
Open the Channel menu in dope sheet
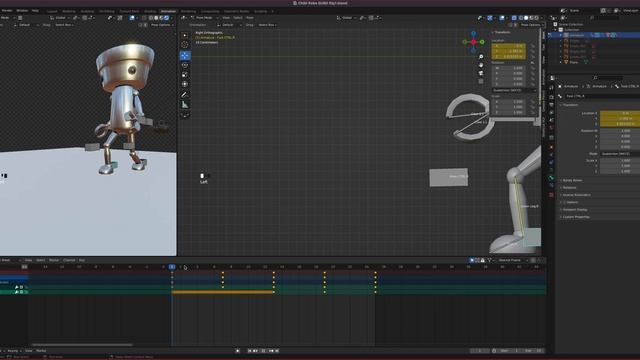coord(69,260)
